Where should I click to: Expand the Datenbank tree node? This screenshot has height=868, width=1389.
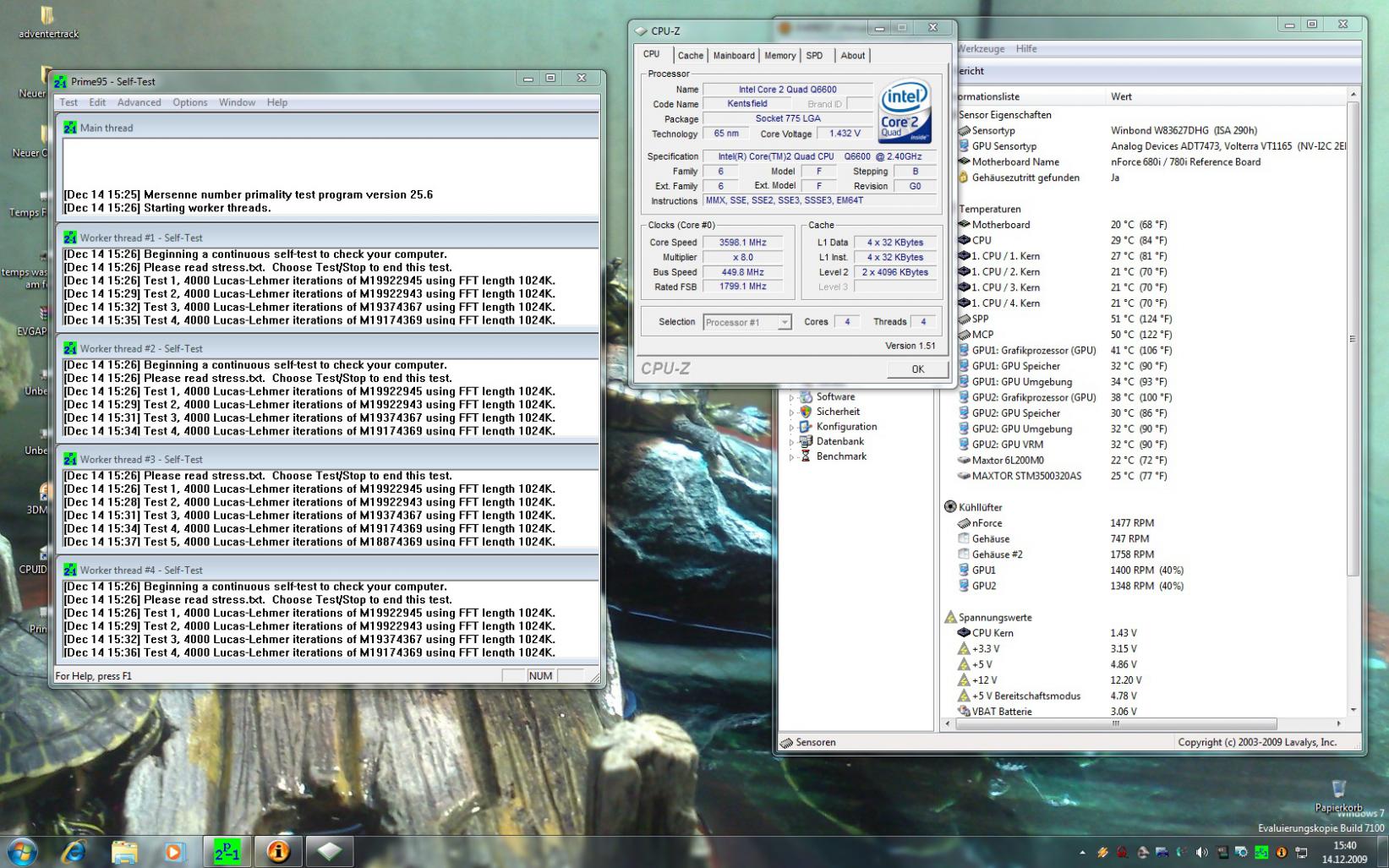pos(792,442)
